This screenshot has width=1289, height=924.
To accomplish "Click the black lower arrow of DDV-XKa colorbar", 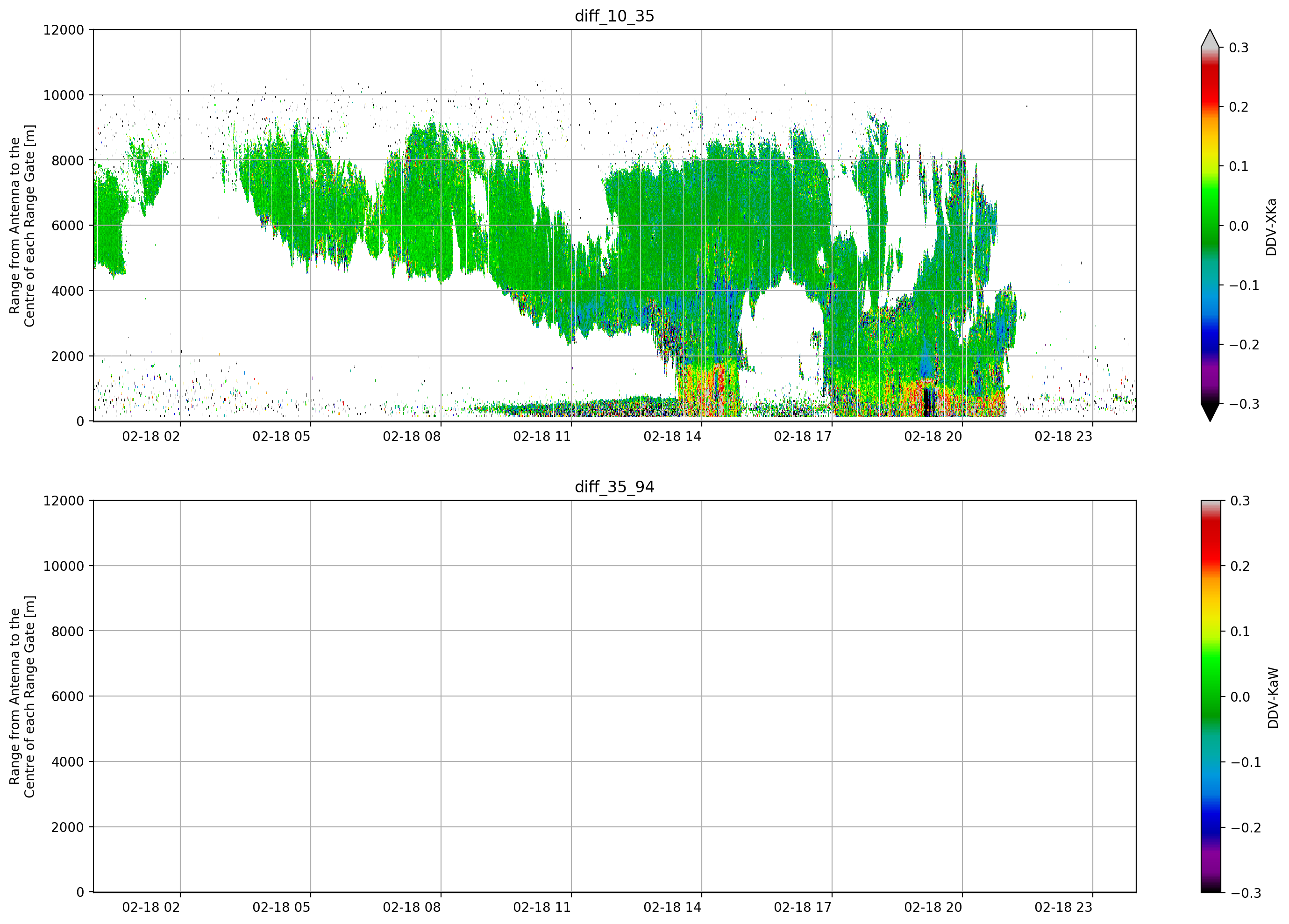I will tap(1210, 412).
